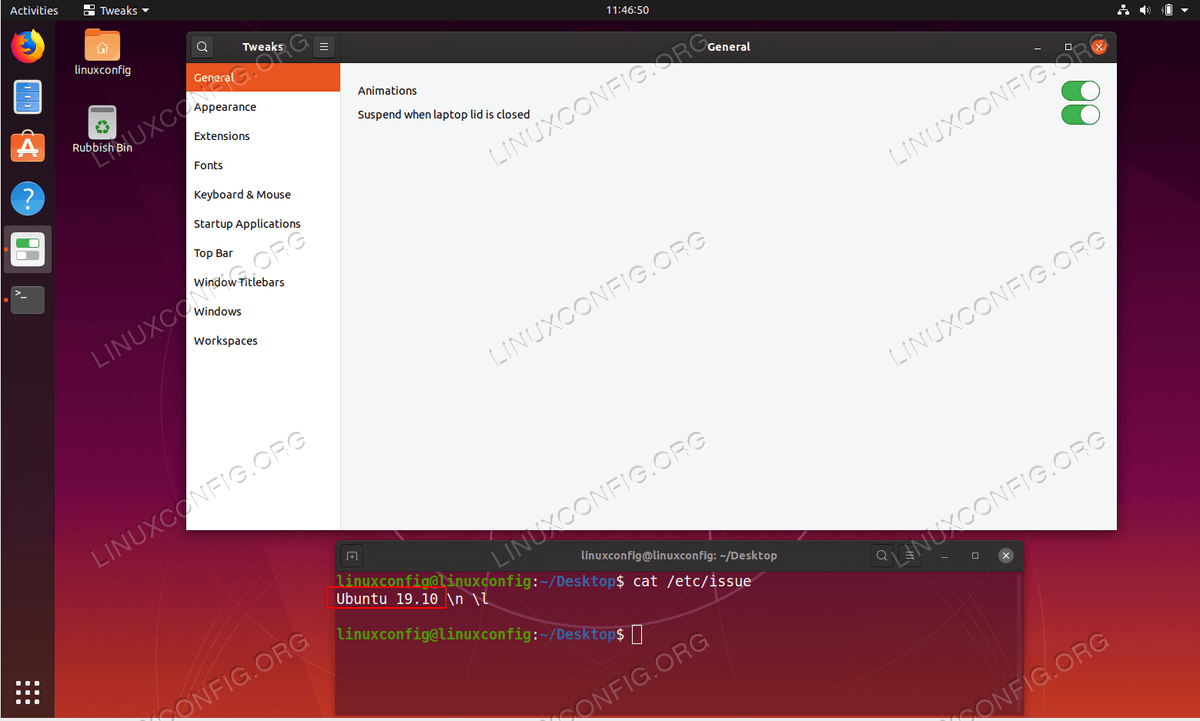
Task: Click the new tab icon in Terminal
Action: click(351, 556)
